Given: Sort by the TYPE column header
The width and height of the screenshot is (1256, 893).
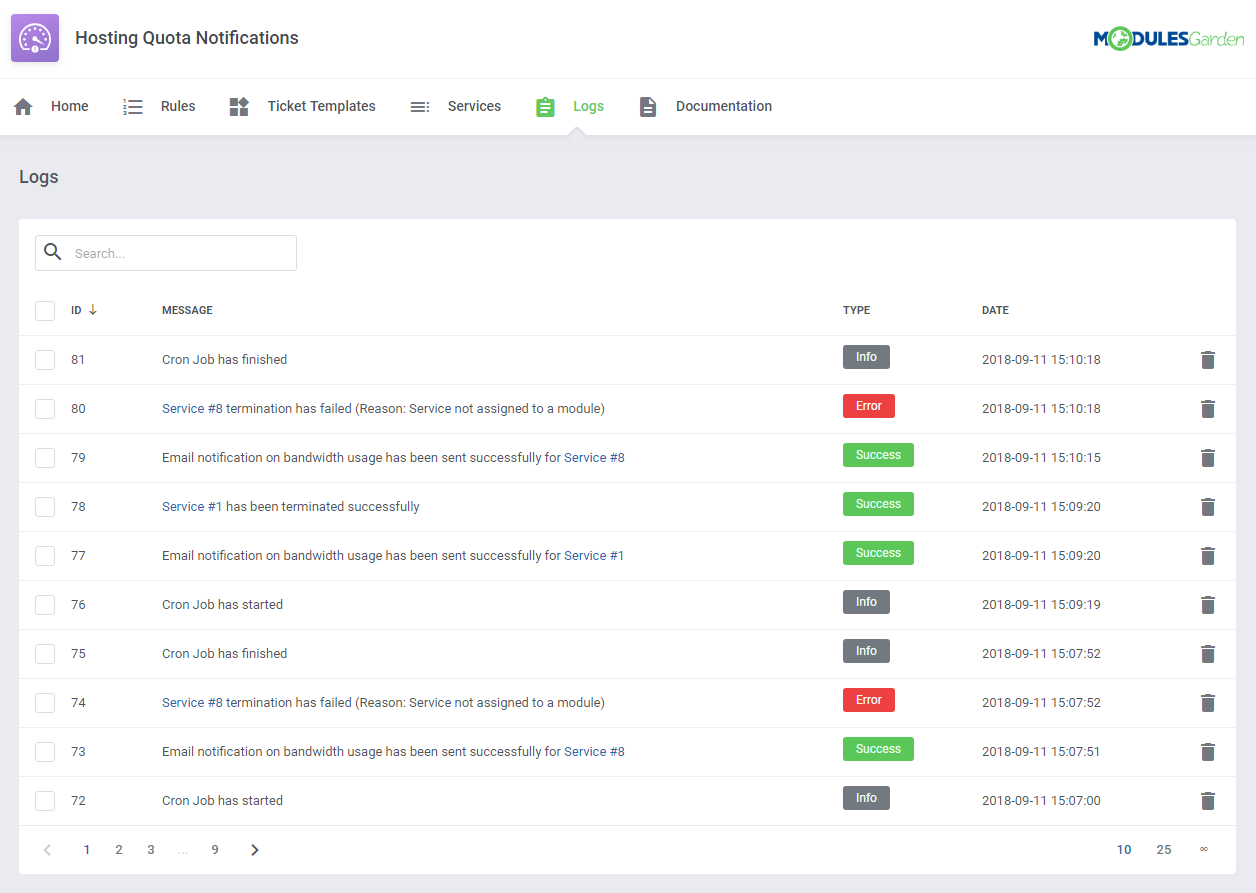Looking at the screenshot, I should 857,311.
